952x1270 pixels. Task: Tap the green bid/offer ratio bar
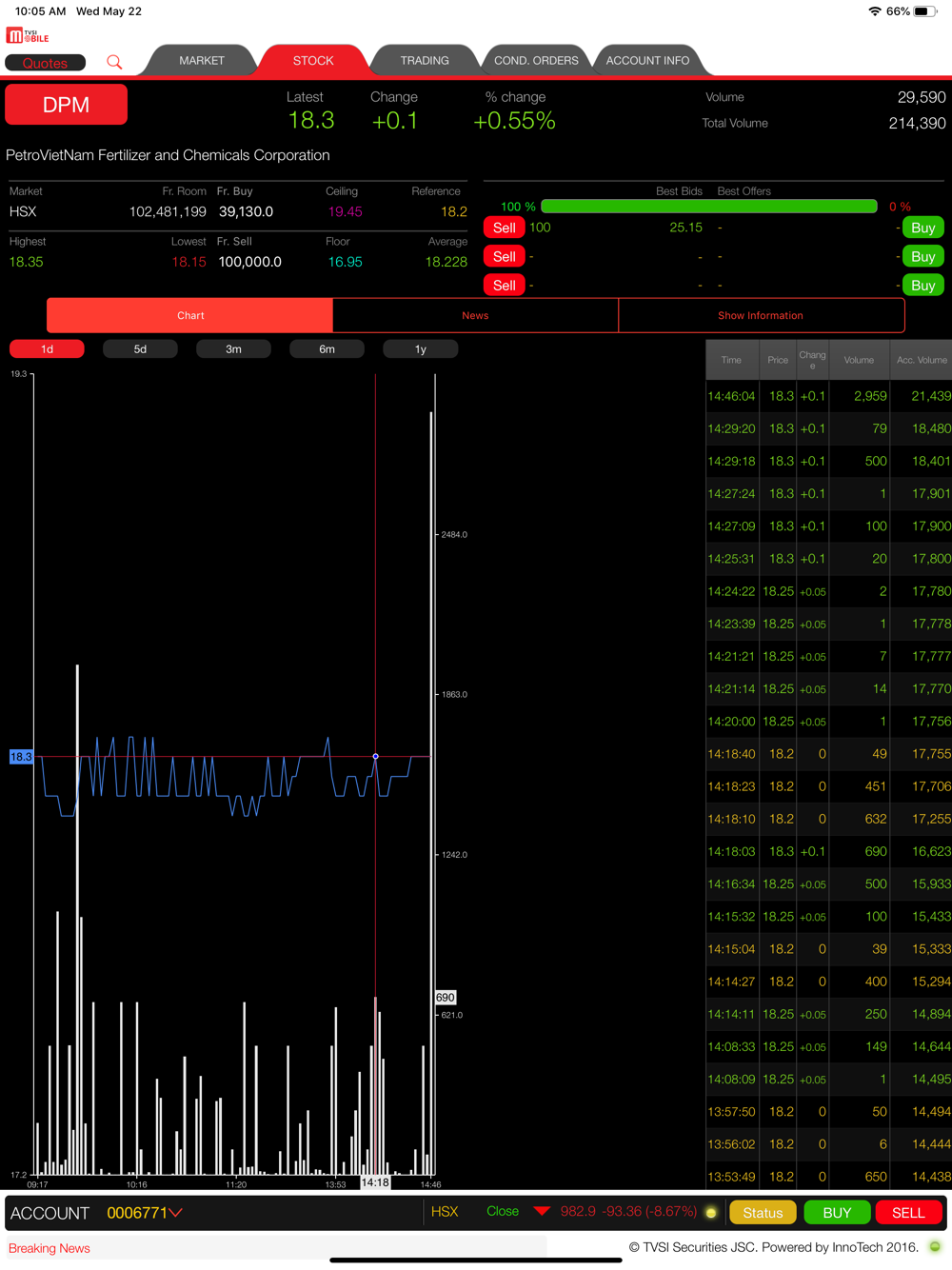[709, 206]
